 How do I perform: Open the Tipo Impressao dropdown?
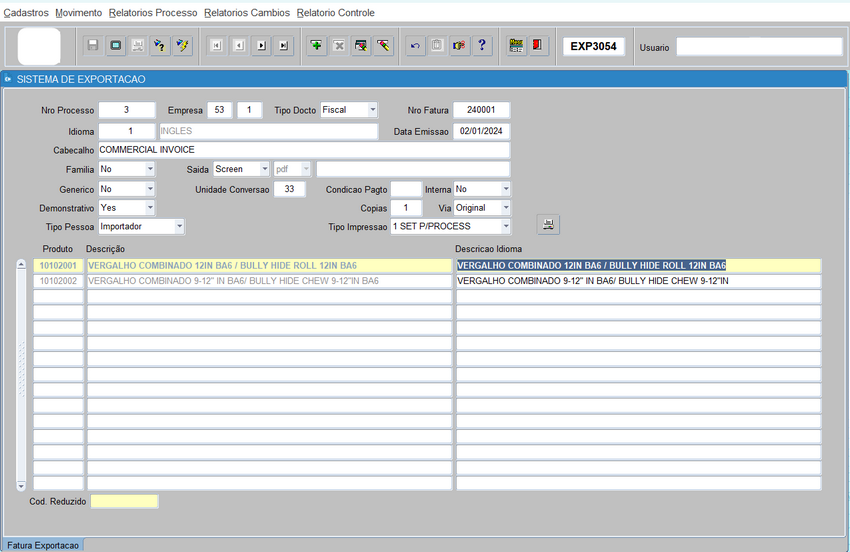pos(505,227)
